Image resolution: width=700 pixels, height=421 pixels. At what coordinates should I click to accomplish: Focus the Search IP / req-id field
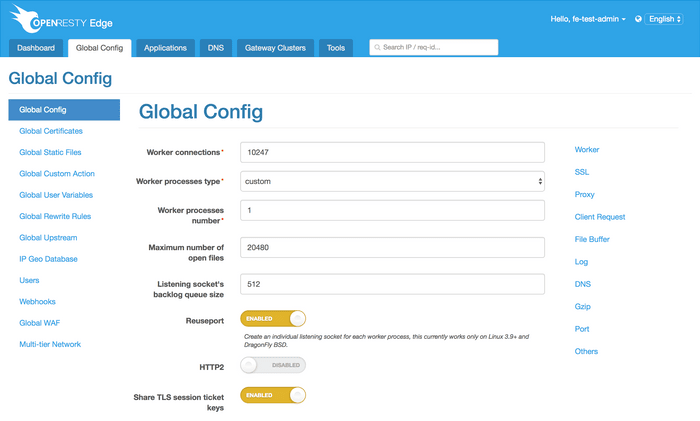[x=433, y=47]
